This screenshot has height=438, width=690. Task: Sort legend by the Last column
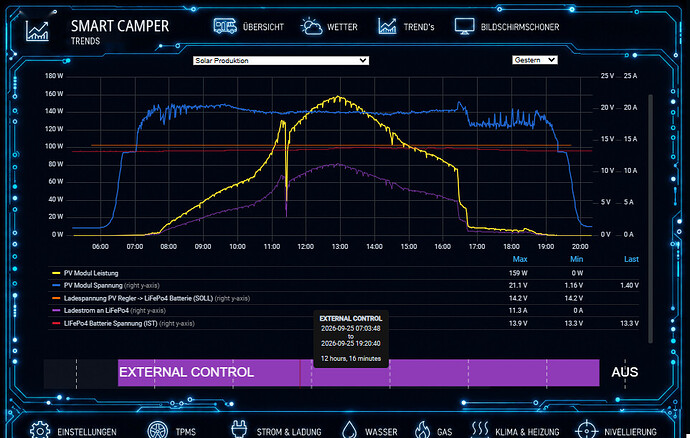click(x=631, y=259)
